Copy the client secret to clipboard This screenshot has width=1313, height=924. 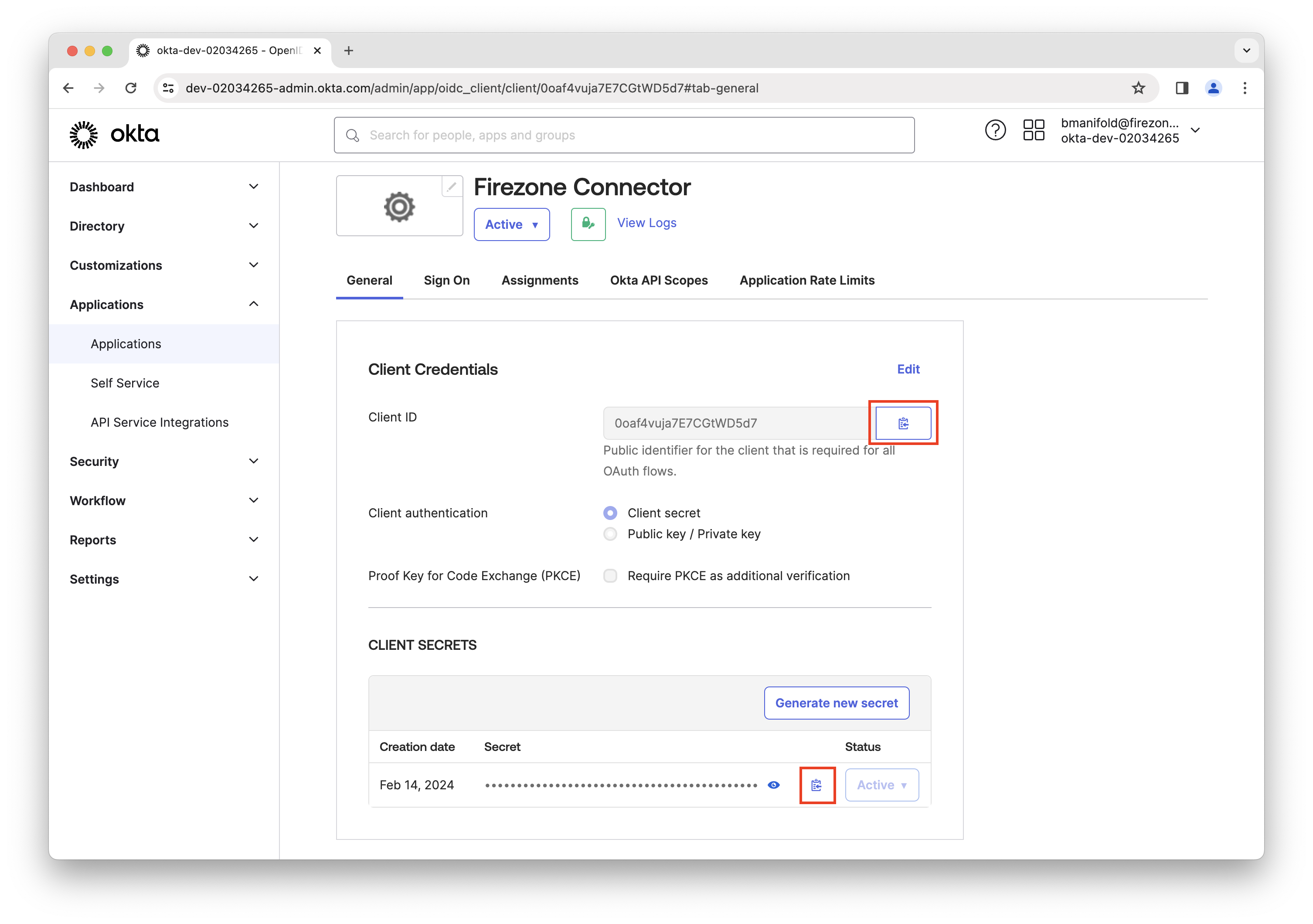(x=816, y=785)
